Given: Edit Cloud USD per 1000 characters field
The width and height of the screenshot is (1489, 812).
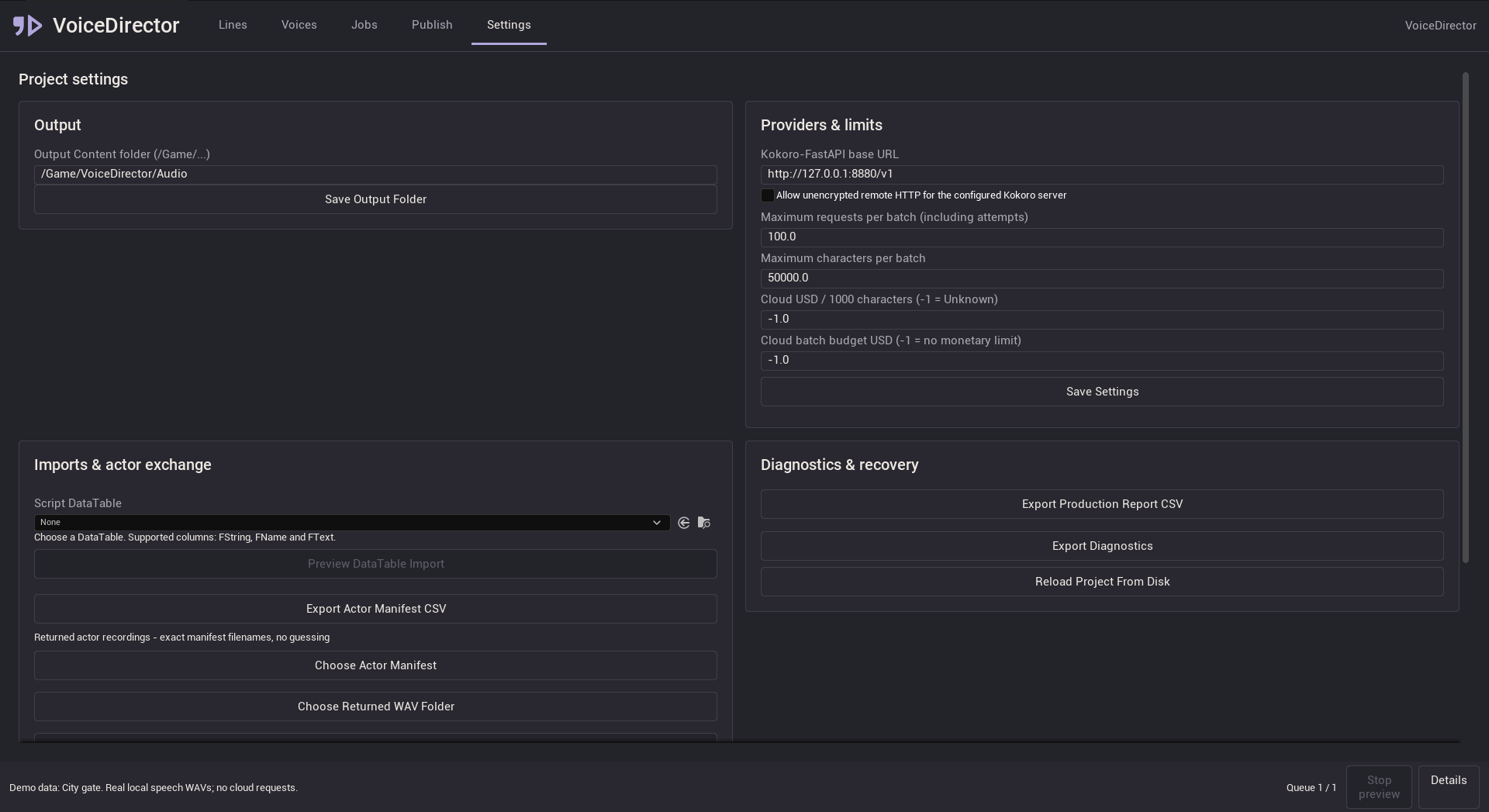Looking at the screenshot, I should click(x=1102, y=320).
